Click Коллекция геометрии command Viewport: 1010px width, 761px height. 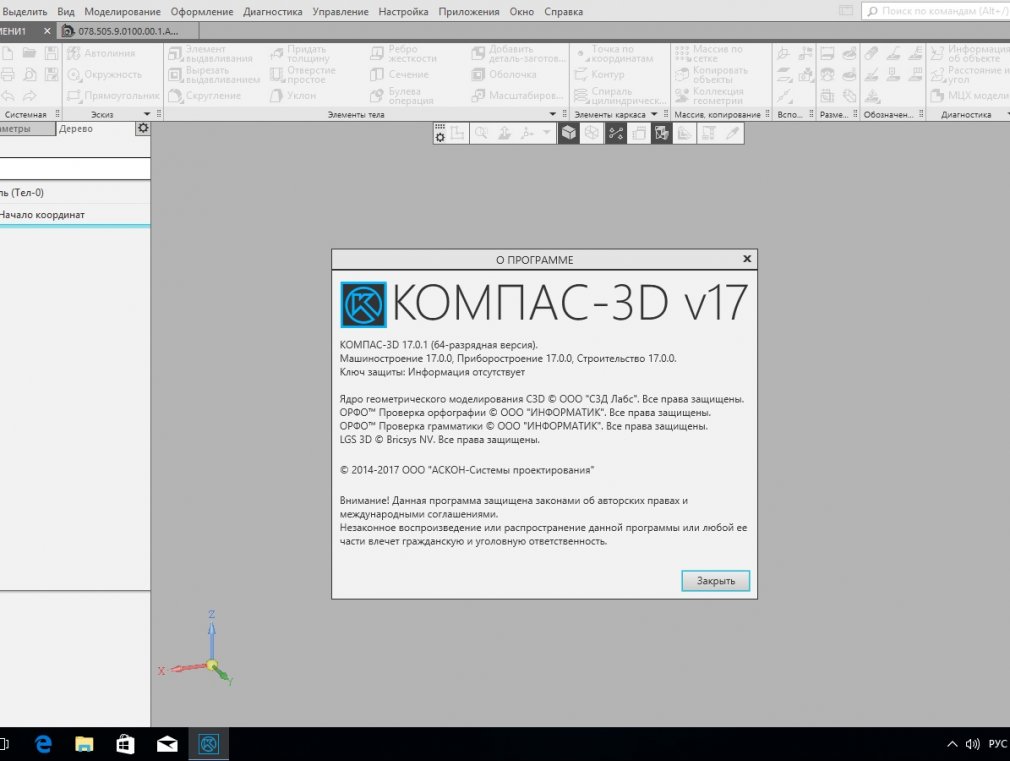tap(709, 96)
